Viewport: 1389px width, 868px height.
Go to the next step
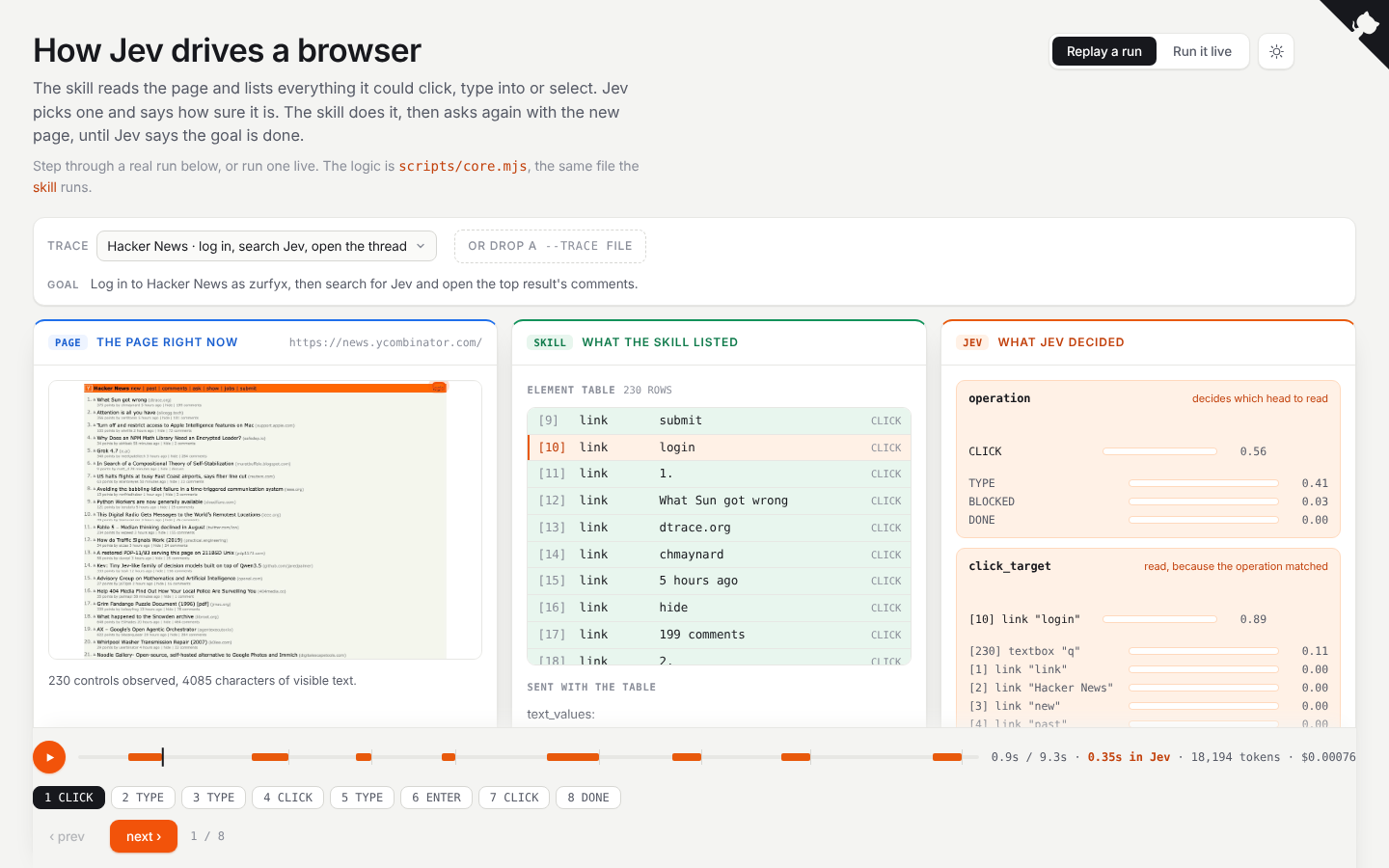(144, 836)
